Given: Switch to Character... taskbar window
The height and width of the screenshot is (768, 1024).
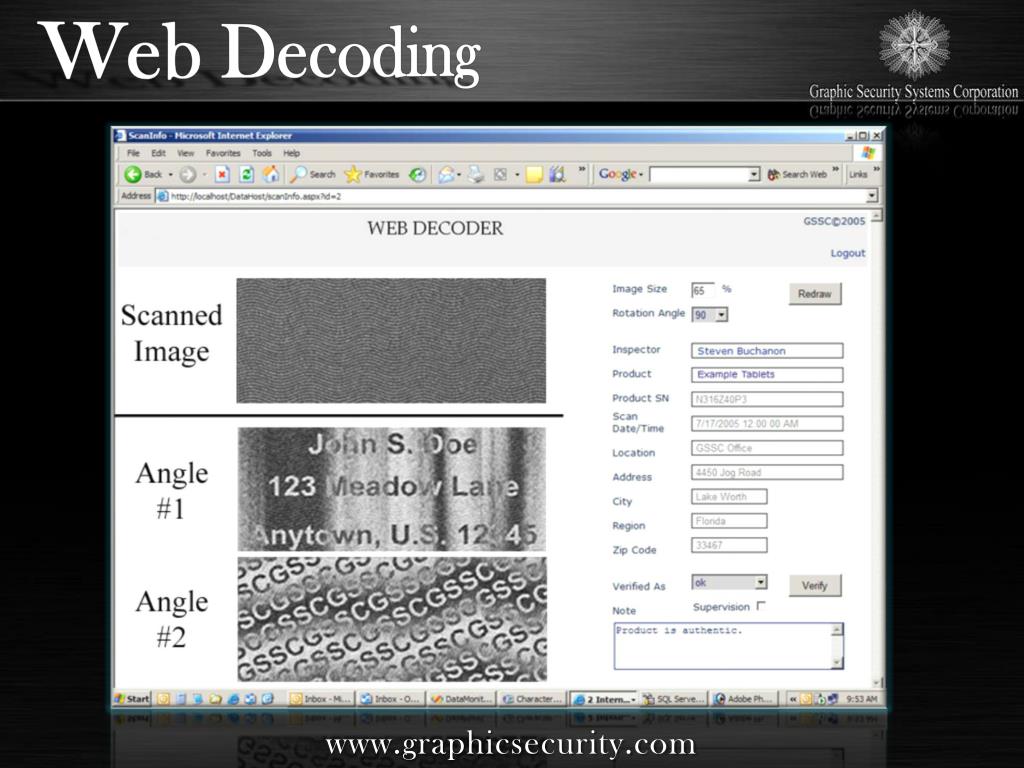Looking at the screenshot, I should coord(532,699).
